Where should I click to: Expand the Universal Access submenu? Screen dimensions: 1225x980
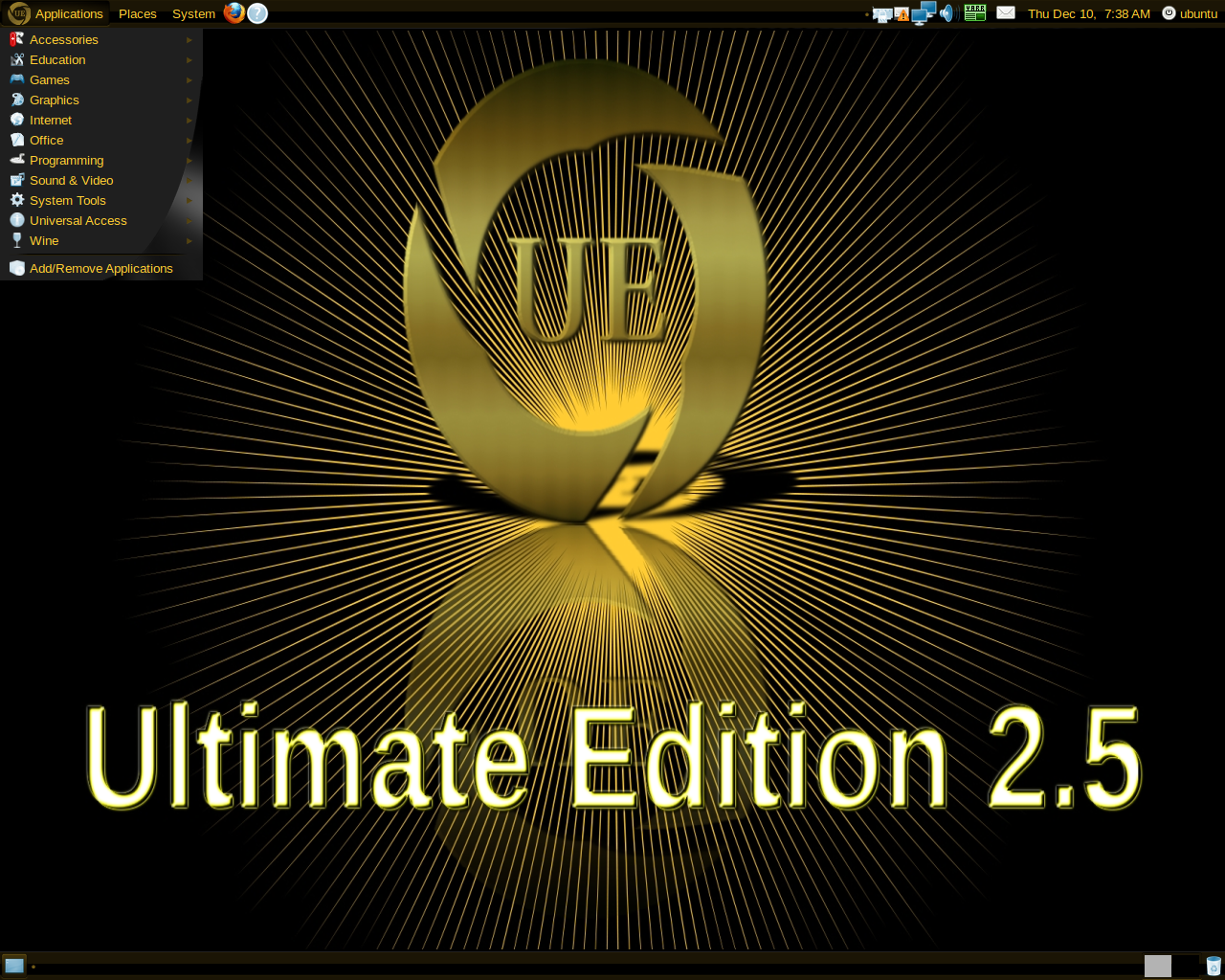[101, 220]
